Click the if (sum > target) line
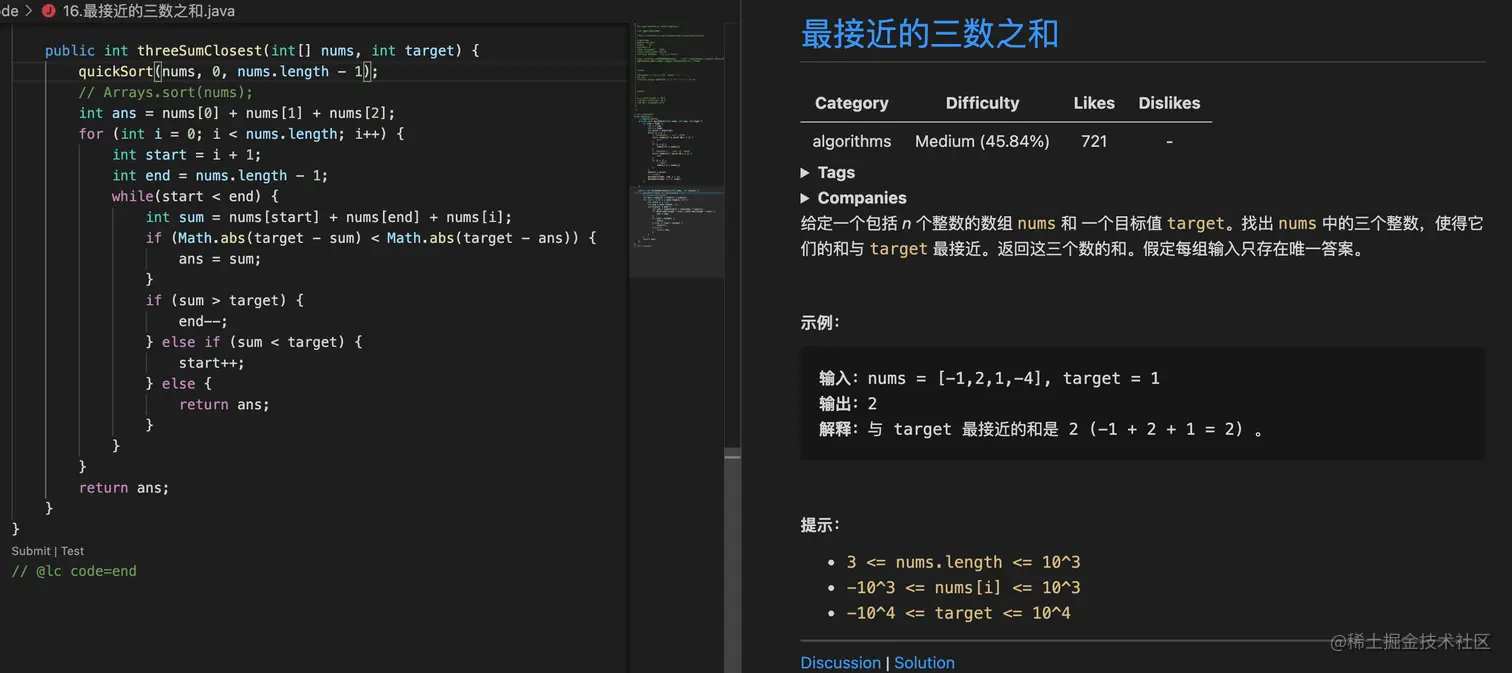This screenshot has height=673, width=1512. pyautogui.click(x=224, y=300)
